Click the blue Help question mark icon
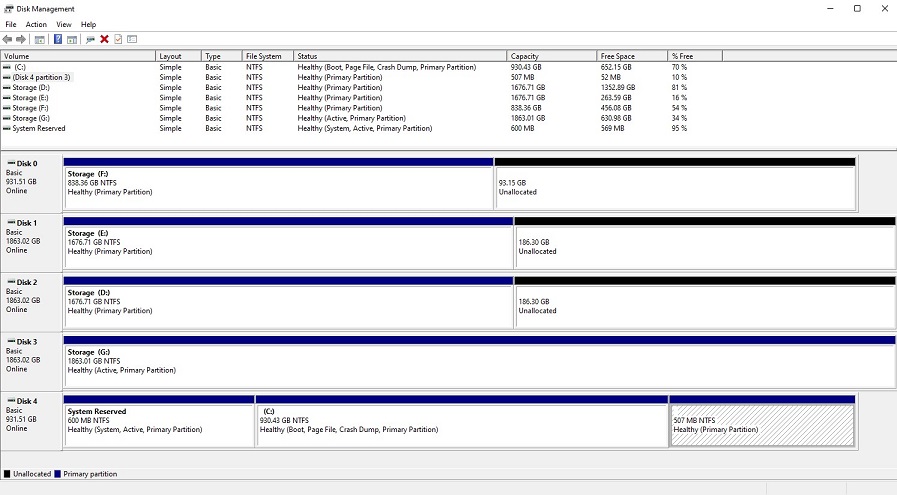This screenshot has width=897, height=495. click(x=58, y=39)
